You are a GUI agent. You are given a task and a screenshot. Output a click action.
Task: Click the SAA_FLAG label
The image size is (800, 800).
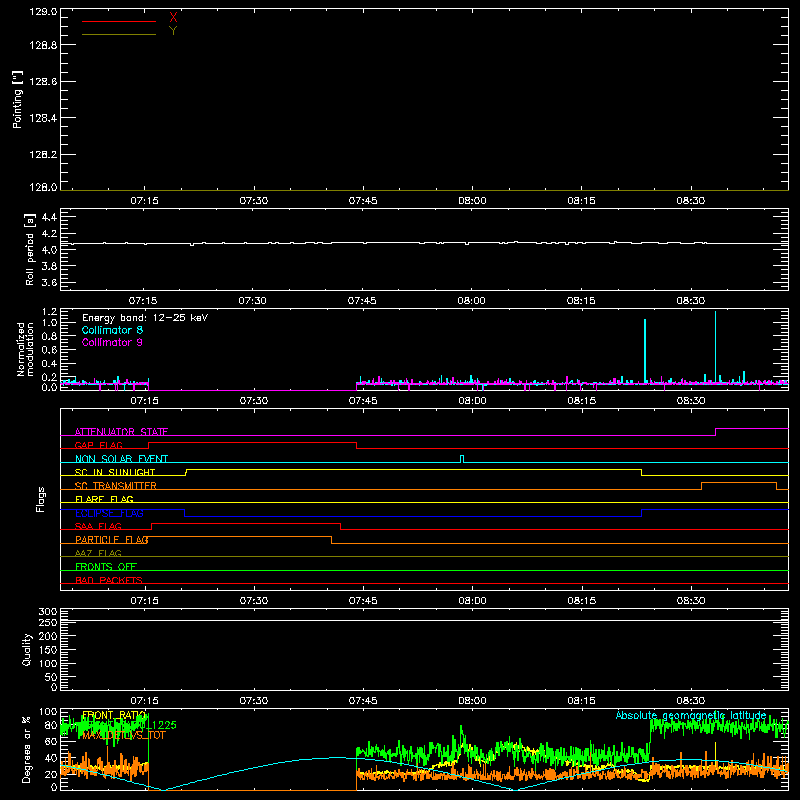pyautogui.click(x=98, y=526)
